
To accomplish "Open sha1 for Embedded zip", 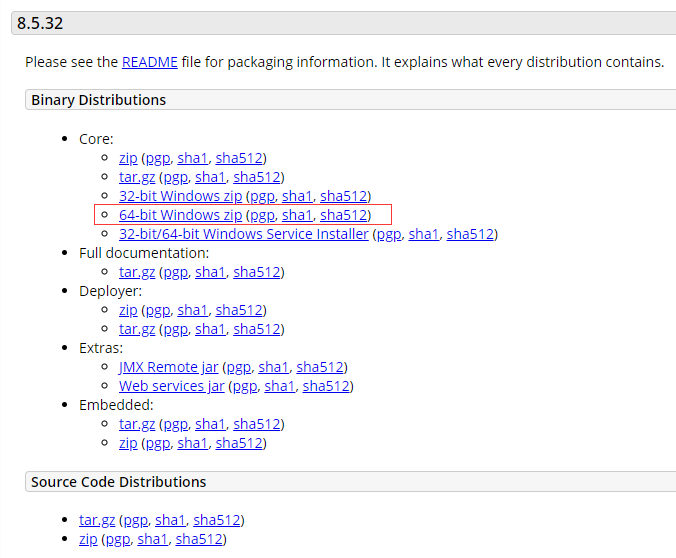I will 192,443.
